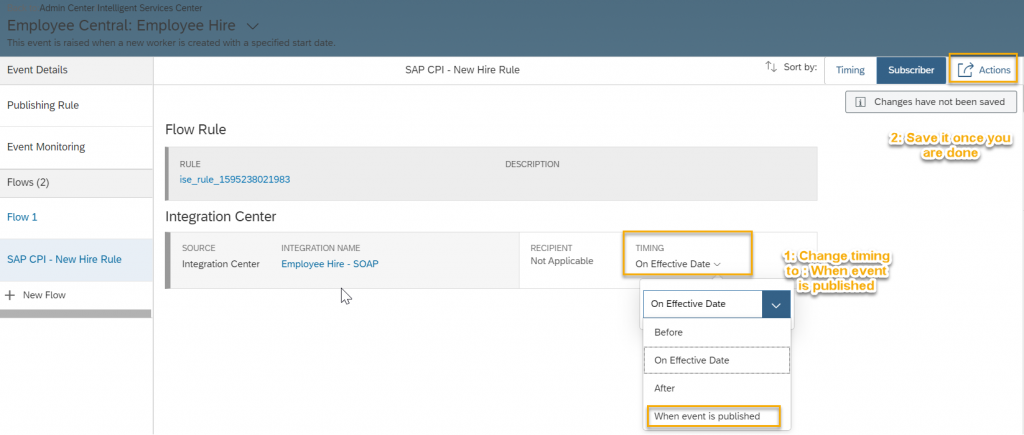The height and width of the screenshot is (435, 1024).
Task: Click the gray horizontal scrollbar under the sidebar
Action: [x=76, y=314]
